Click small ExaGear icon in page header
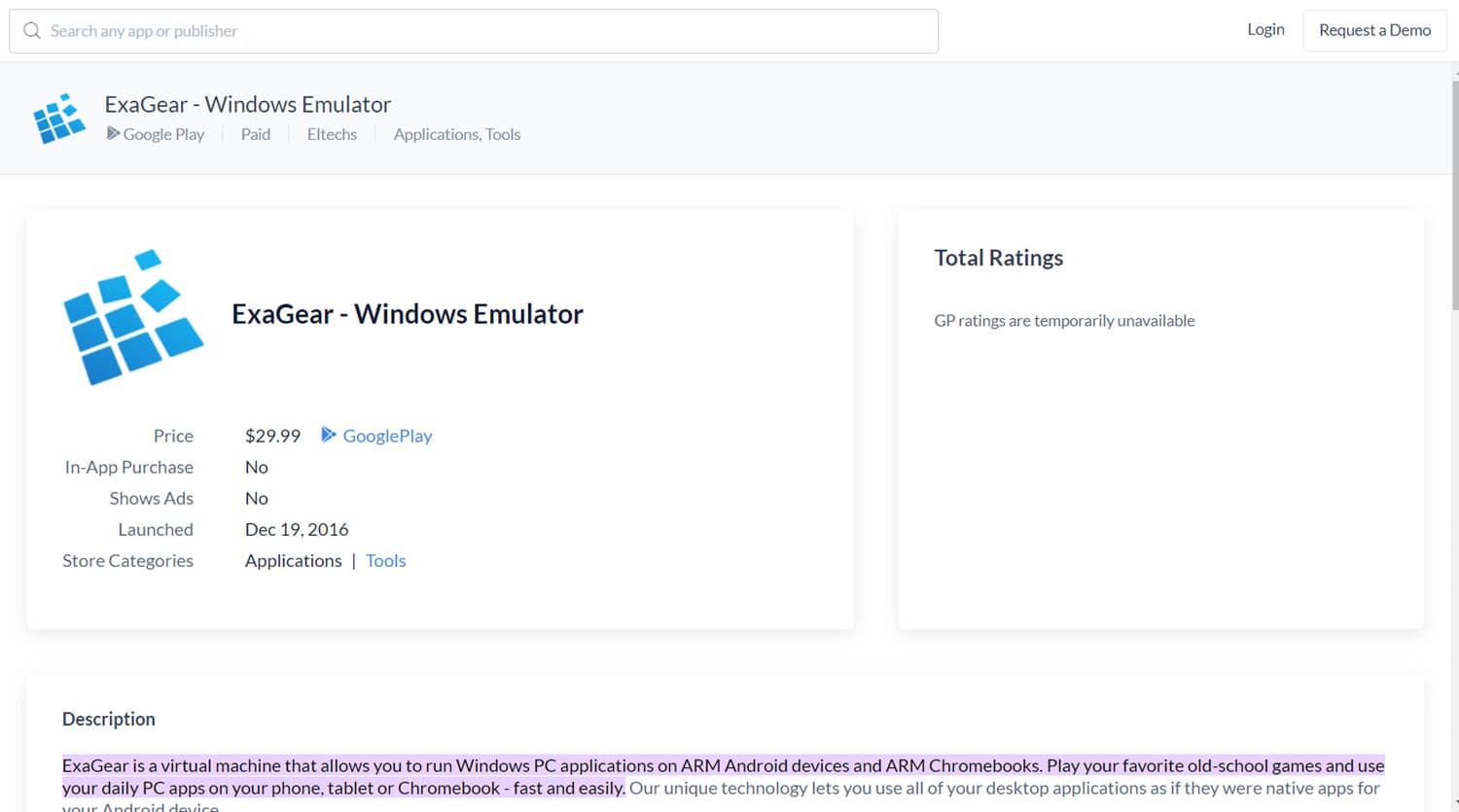Screen dimensions: 1459x812 click(59, 119)
